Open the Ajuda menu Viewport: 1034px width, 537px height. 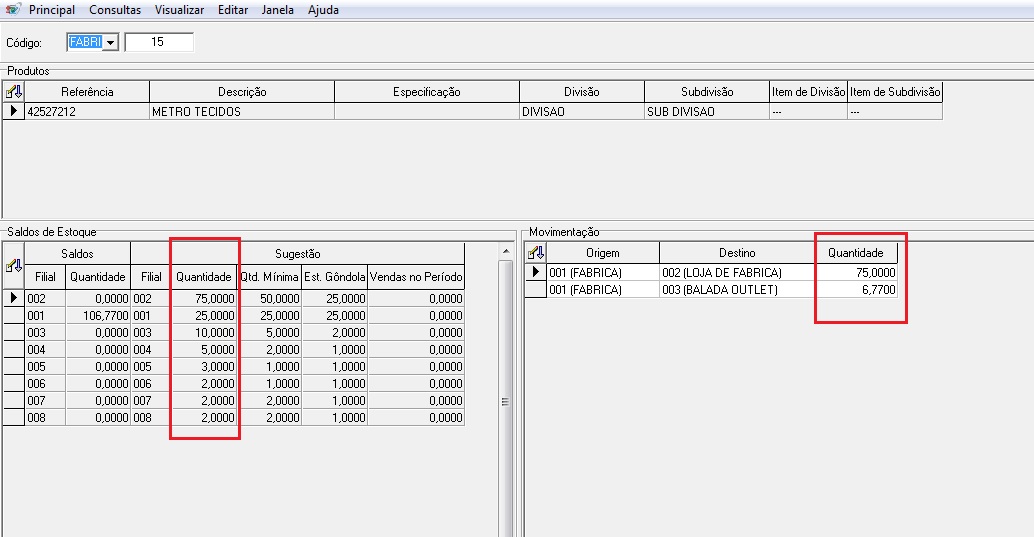[x=323, y=10]
